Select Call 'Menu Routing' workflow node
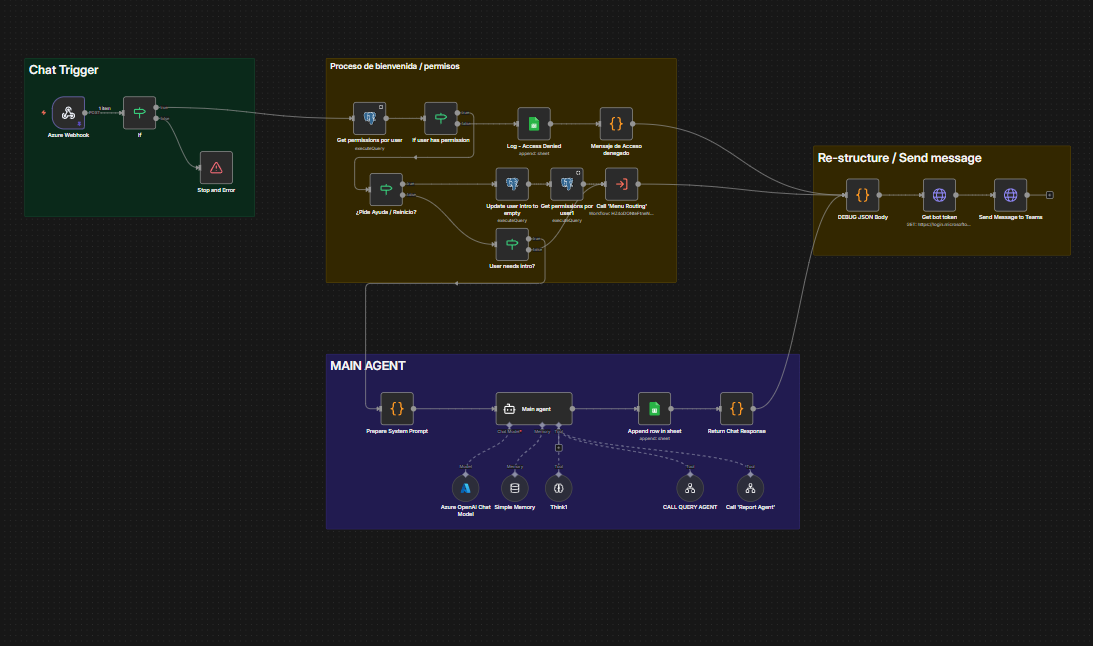 [x=622, y=184]
